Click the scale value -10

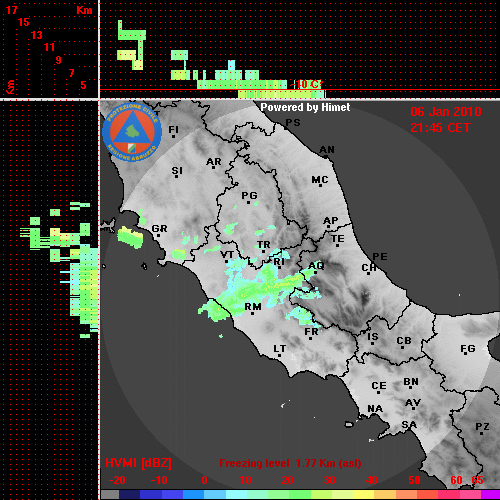click(x=159, y=480)
